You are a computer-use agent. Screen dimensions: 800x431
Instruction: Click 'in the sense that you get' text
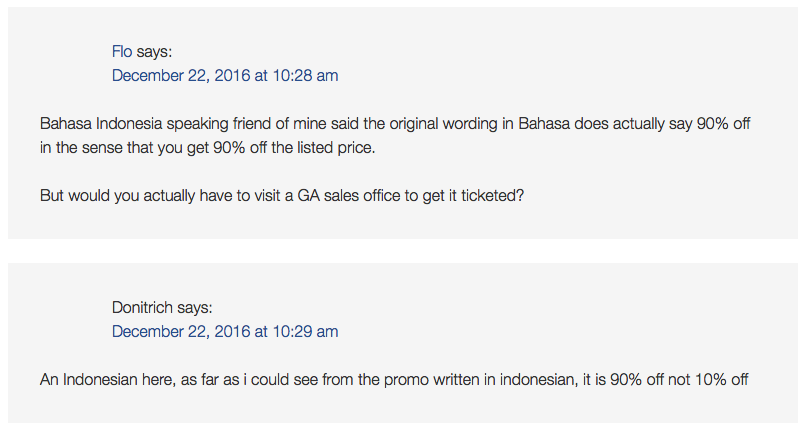click(125, 148)
